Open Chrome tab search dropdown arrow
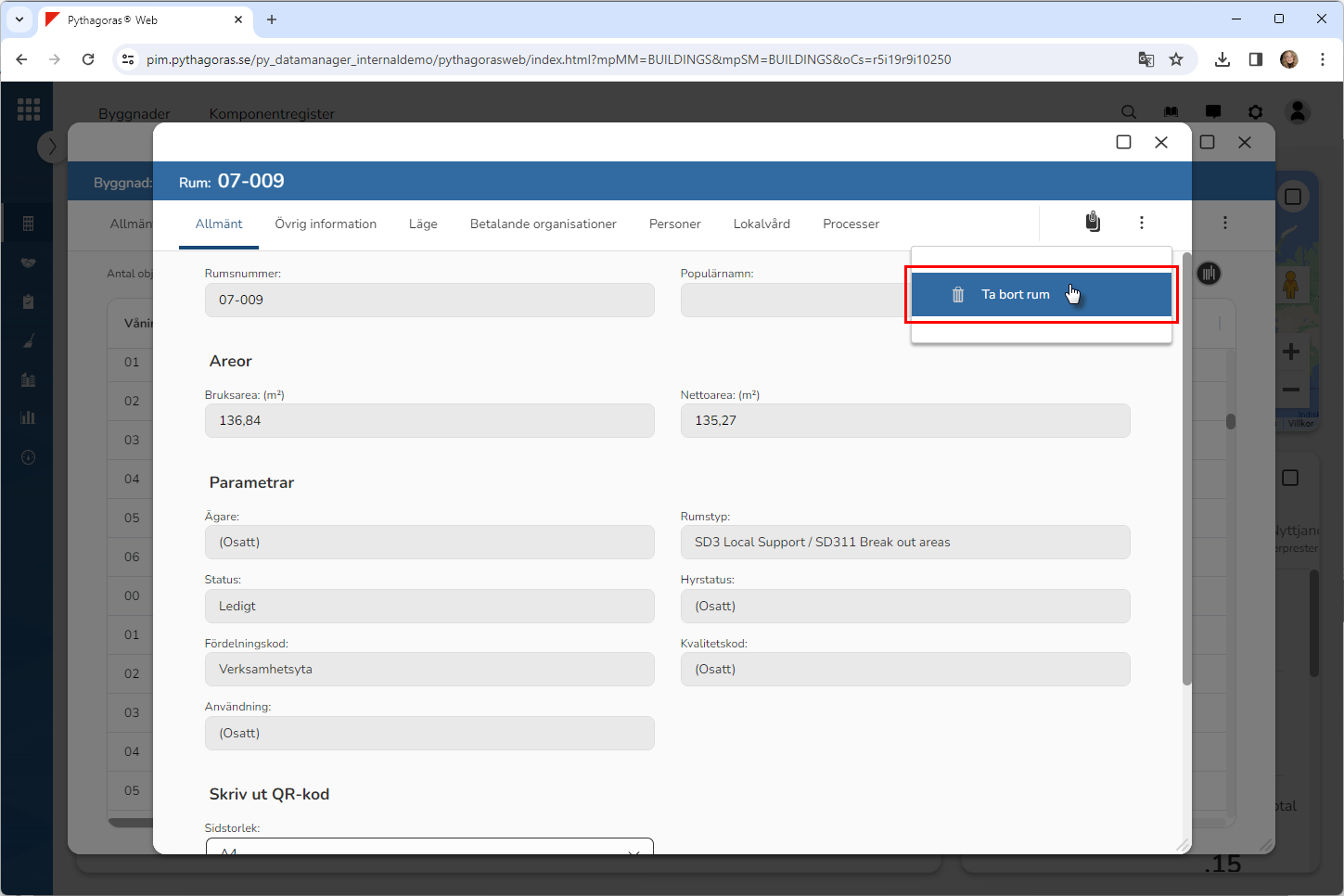The width and height of the screenshot is (1344, 896). point(19,19)
